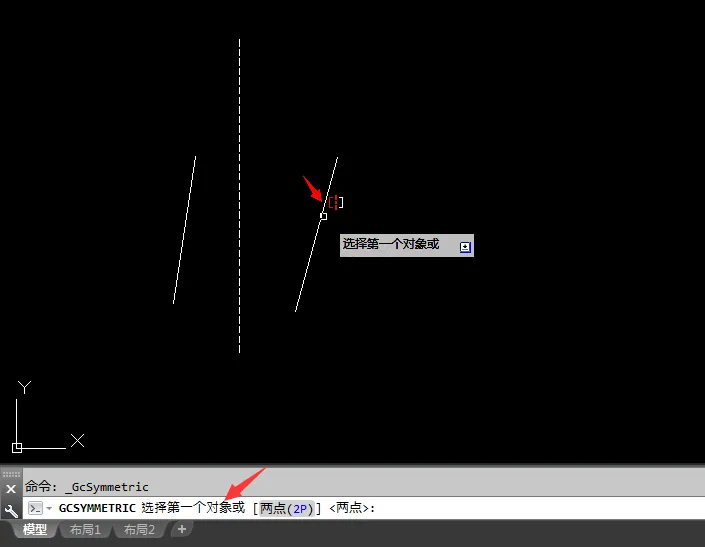Viewport: 705px width, 547px height.
Task: Open the 布局2 layout tab
Action: click(139, 529)
